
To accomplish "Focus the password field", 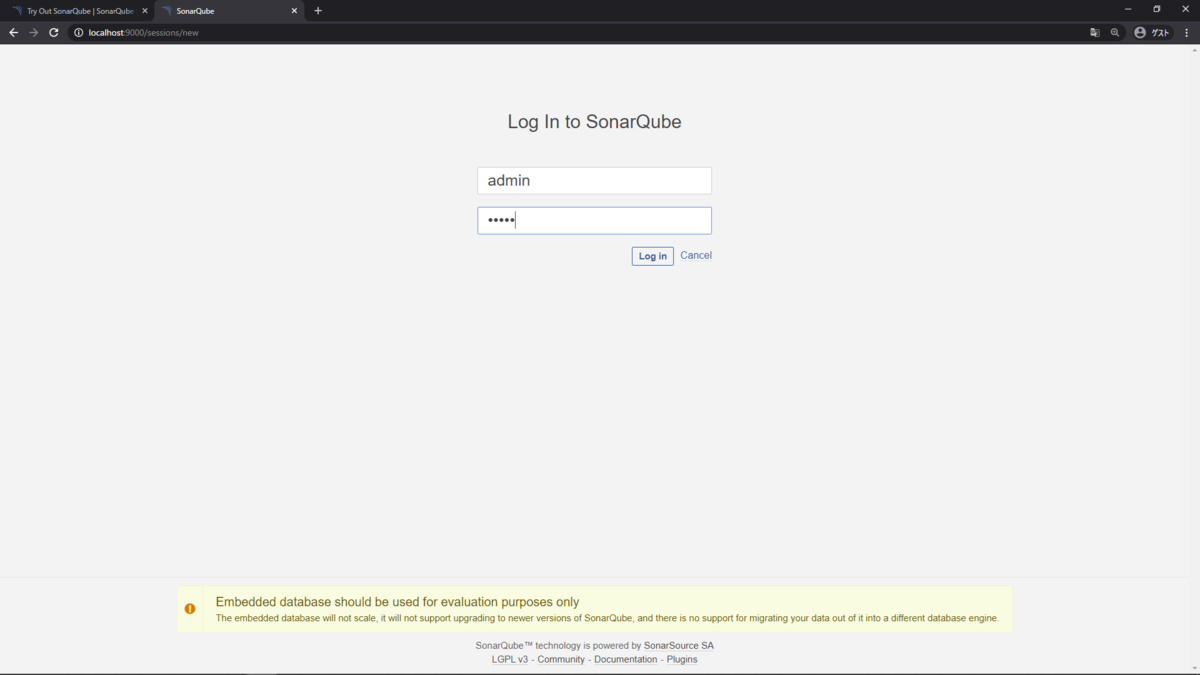I will (594, 220).
